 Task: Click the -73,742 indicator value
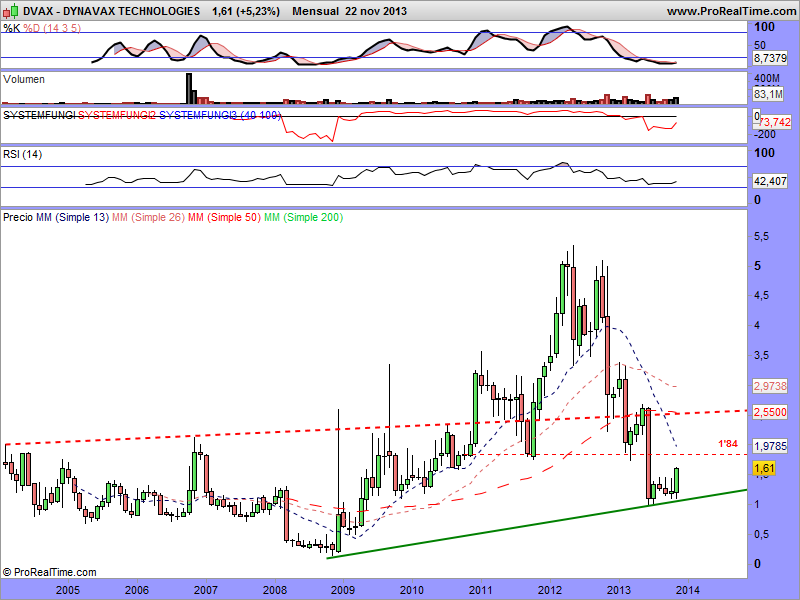pyautogui.click(x=774, y=122)
